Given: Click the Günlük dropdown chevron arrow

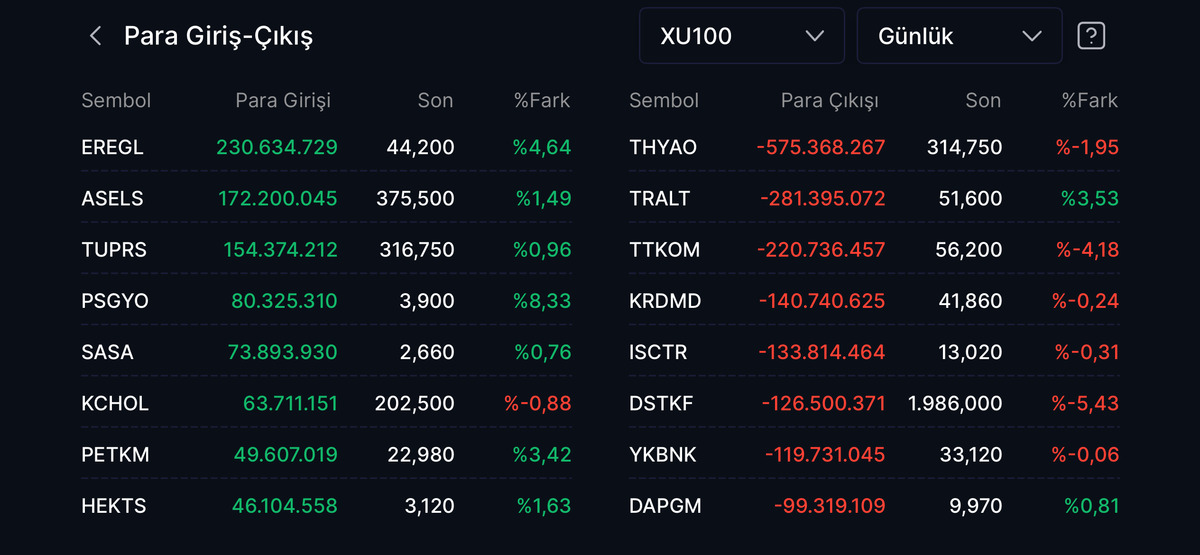Looking at the screenshot, I should 1032,36.
